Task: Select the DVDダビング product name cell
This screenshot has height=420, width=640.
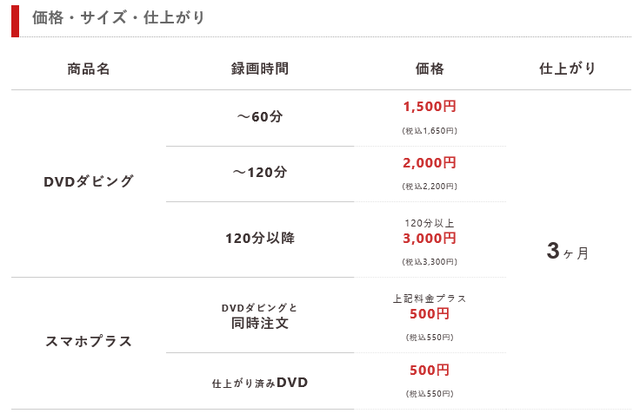Action: pos(88,182)
